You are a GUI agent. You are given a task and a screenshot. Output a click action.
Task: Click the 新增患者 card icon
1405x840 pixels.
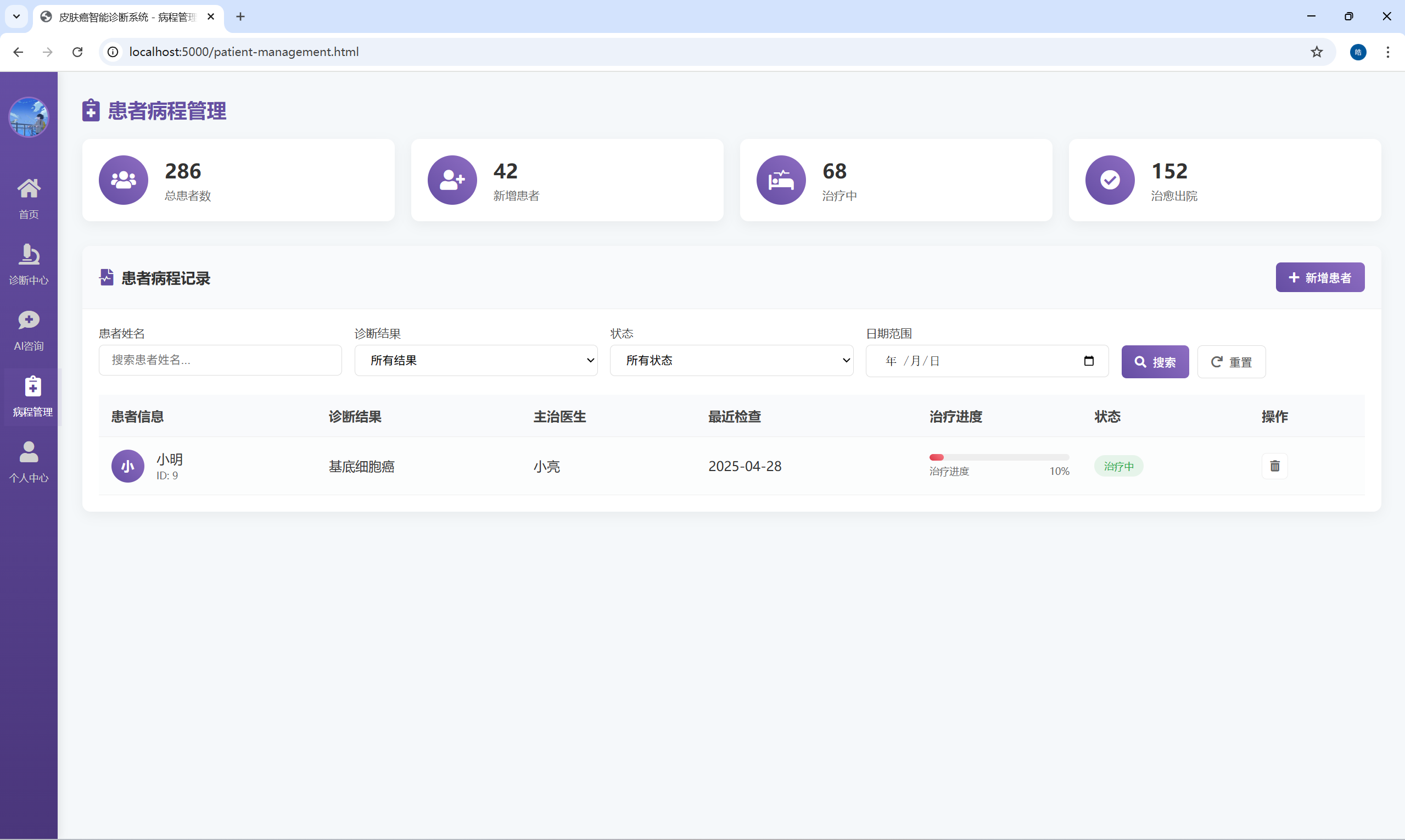[452, 180]
